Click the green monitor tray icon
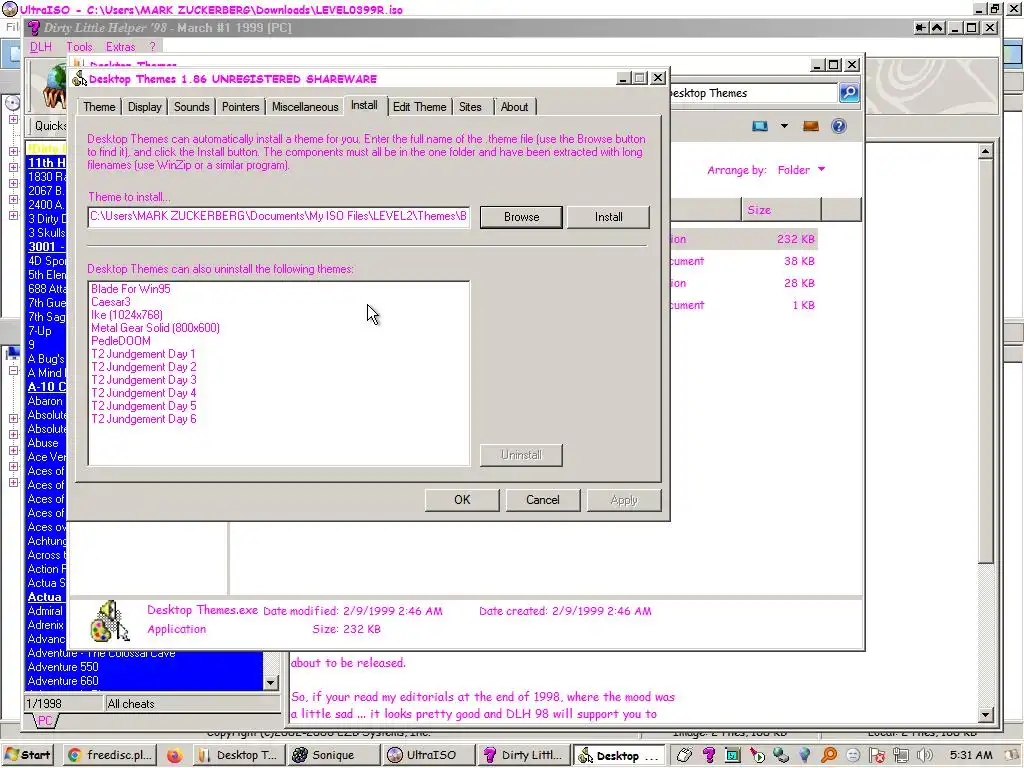 733,756
